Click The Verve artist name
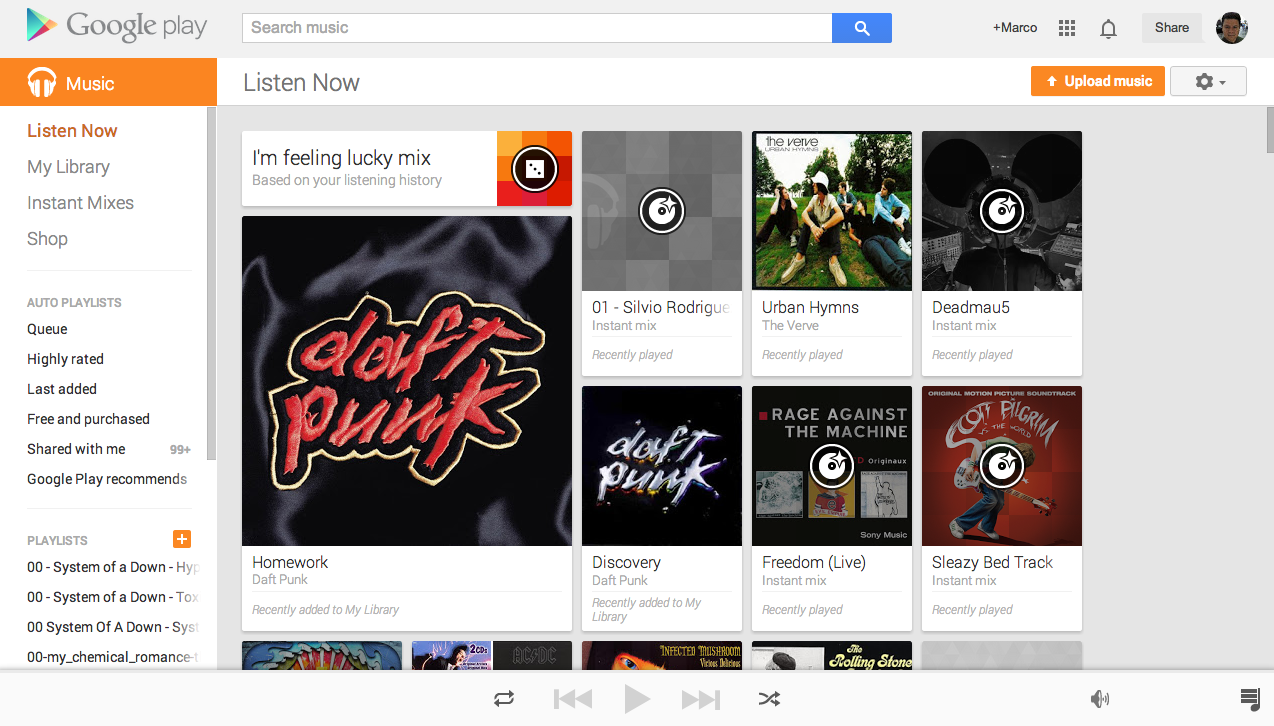Screen dimensions: 1274x726 pos(790,325)
